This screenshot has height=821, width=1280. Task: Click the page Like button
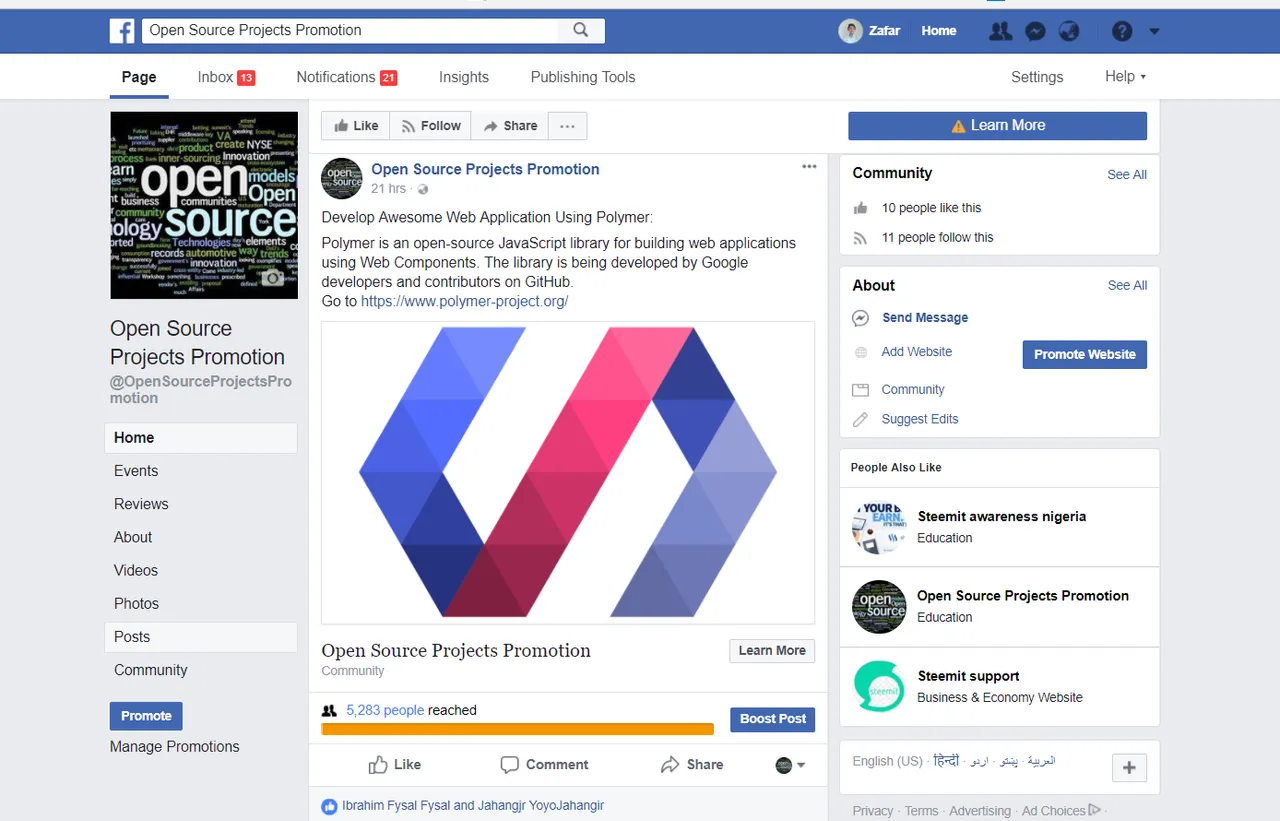point(356,126)
